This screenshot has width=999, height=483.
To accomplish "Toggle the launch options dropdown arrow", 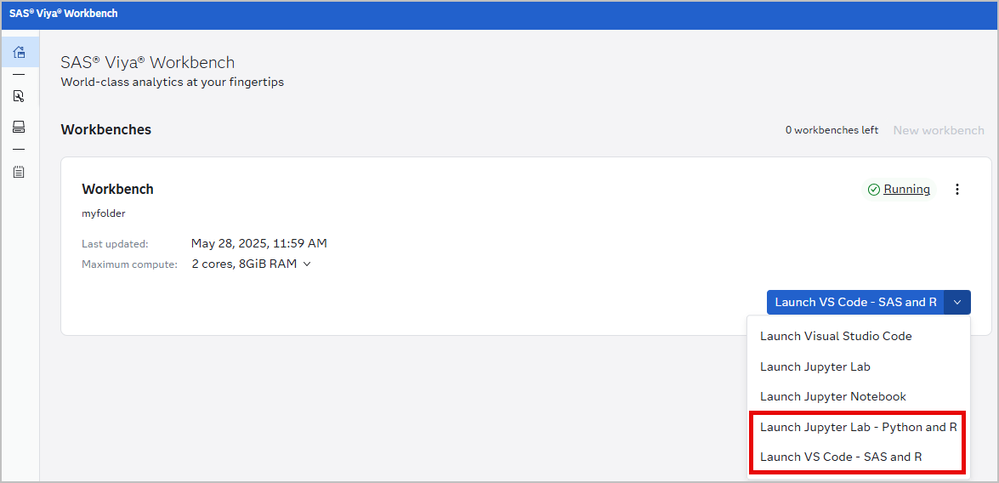I will pos(958,302).
